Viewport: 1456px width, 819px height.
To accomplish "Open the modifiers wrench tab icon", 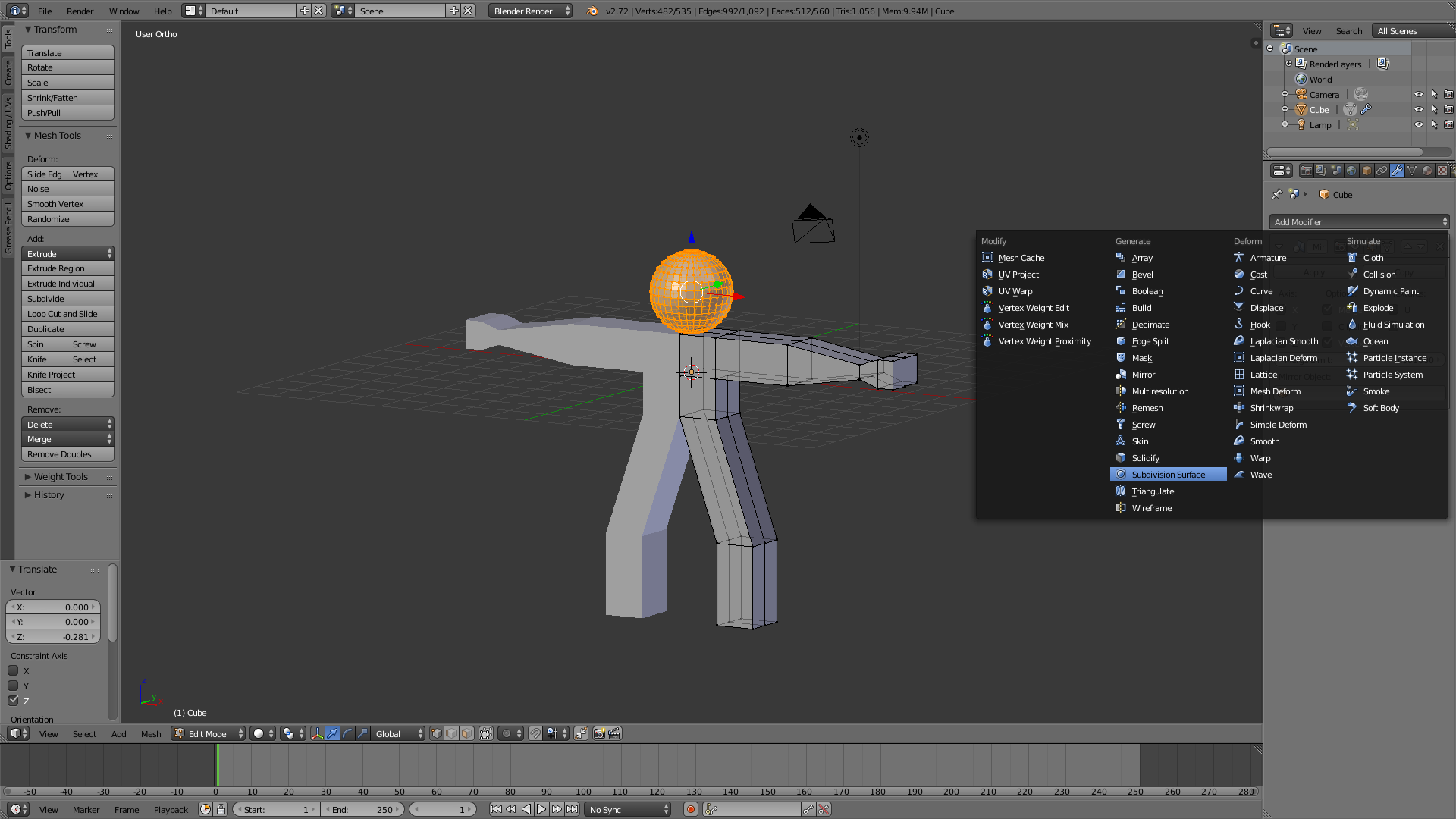I will (1397, 171).
